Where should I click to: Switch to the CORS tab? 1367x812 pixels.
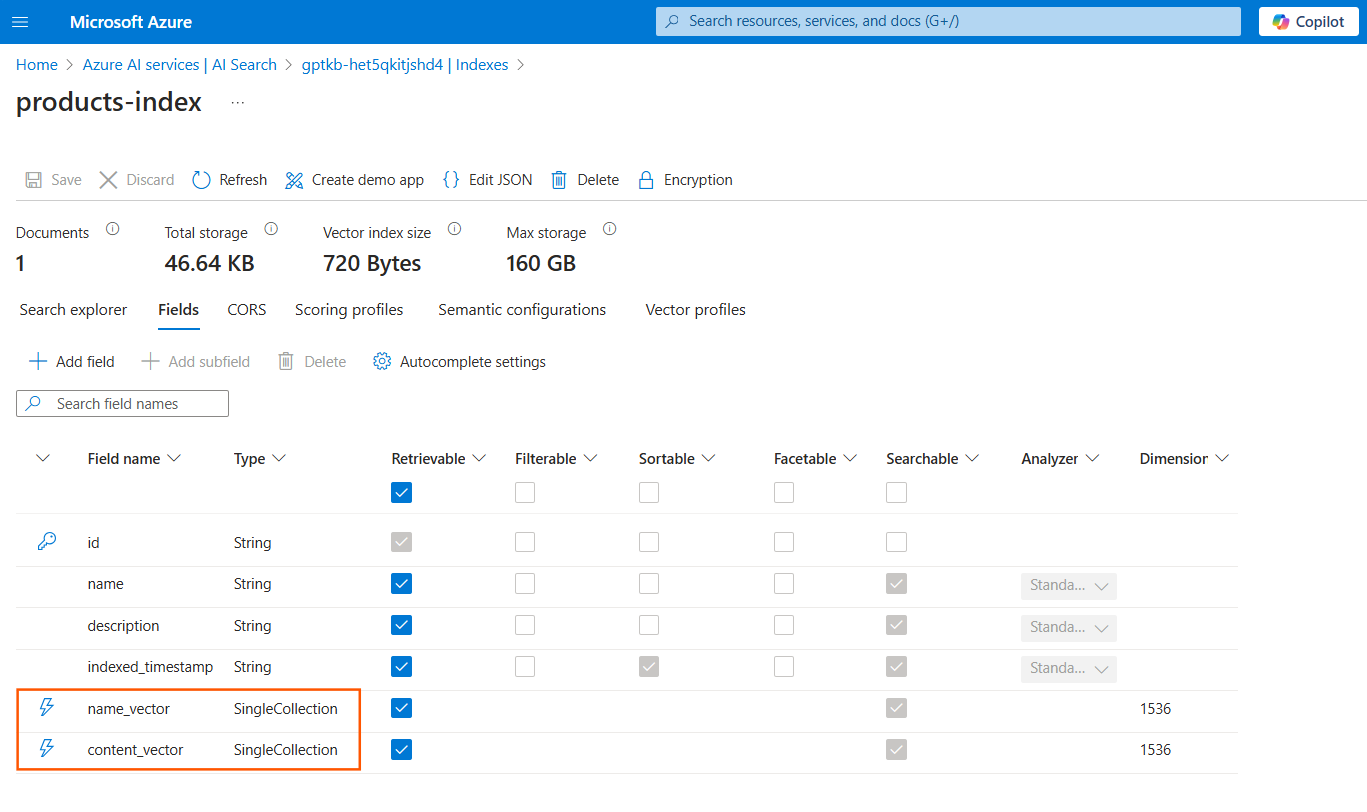(x=246, y=310)
